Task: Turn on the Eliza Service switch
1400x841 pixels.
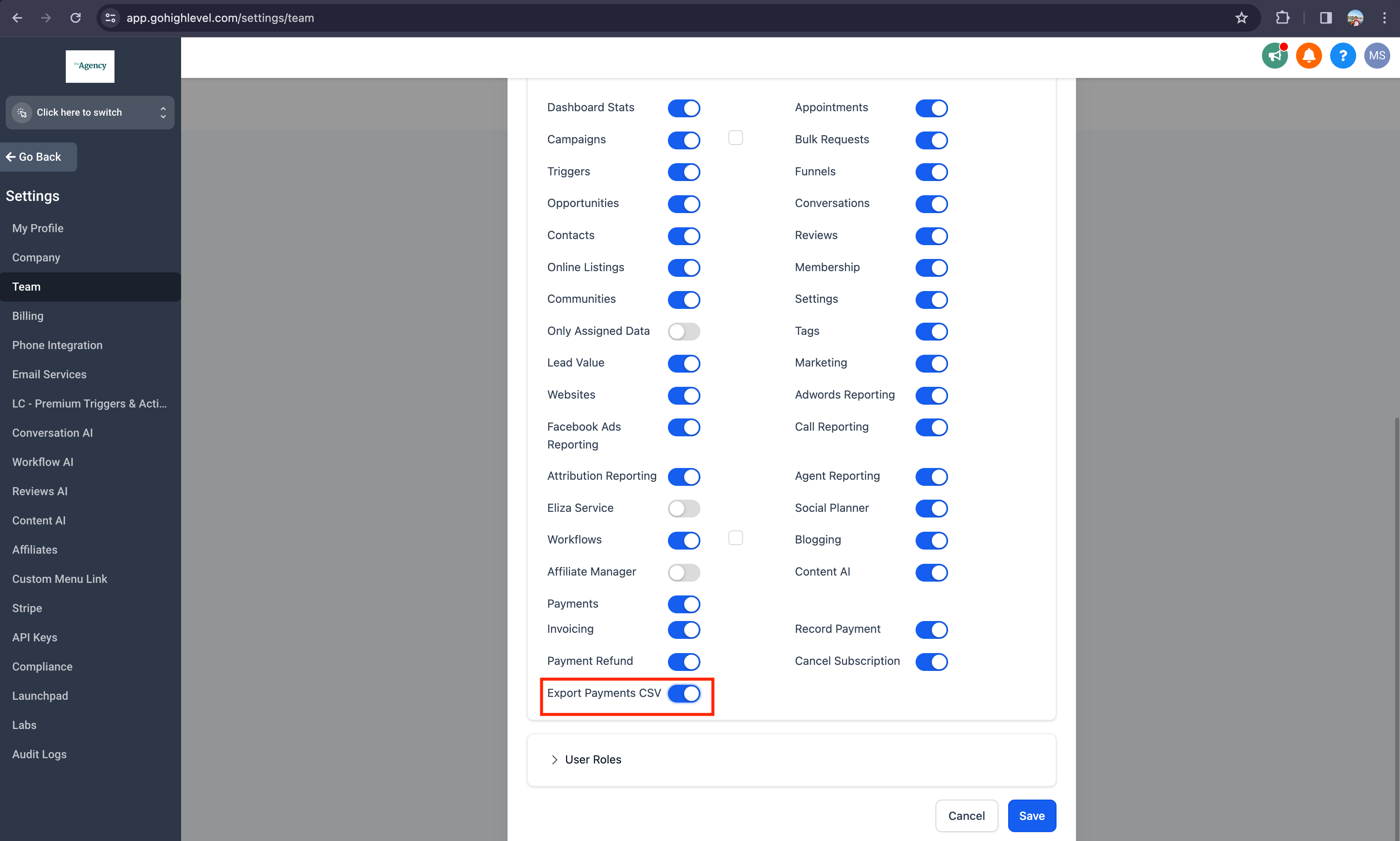Action: coord(684,508)
